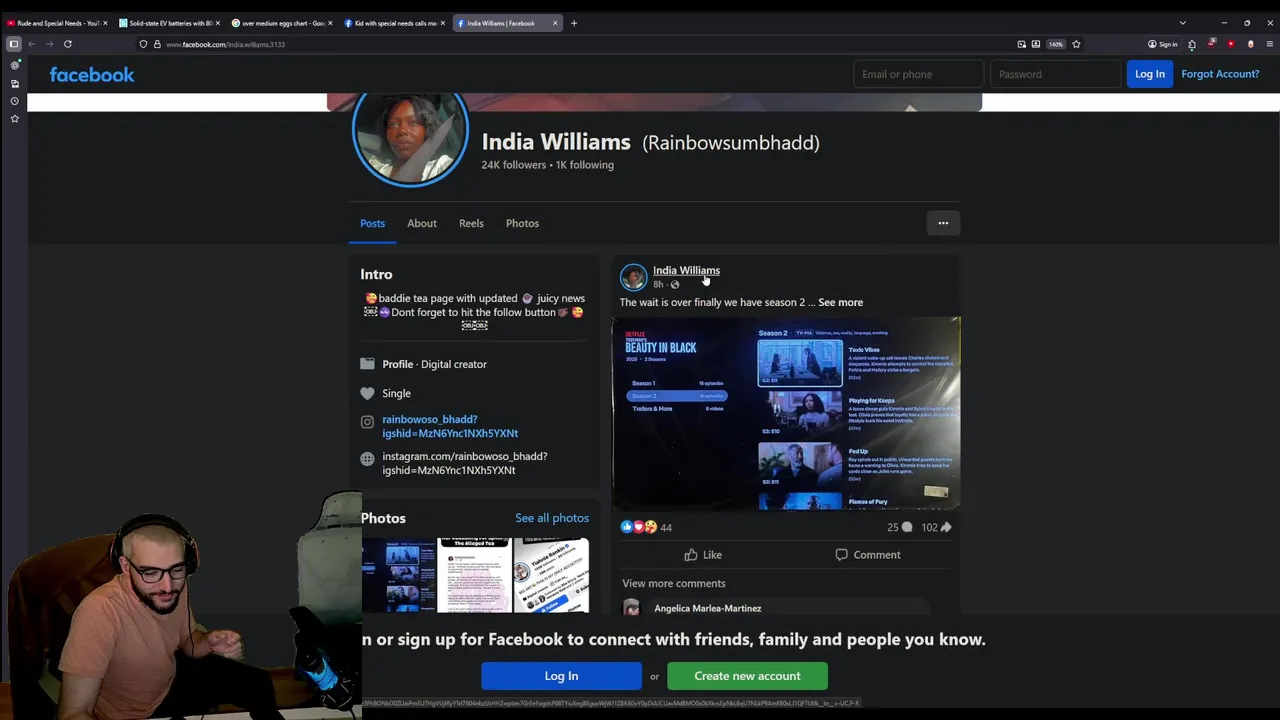Viewport: 1280px width, 720px height.
Task: Focus the Password field
Action: pyautogui.click(x=1055, y=74)
